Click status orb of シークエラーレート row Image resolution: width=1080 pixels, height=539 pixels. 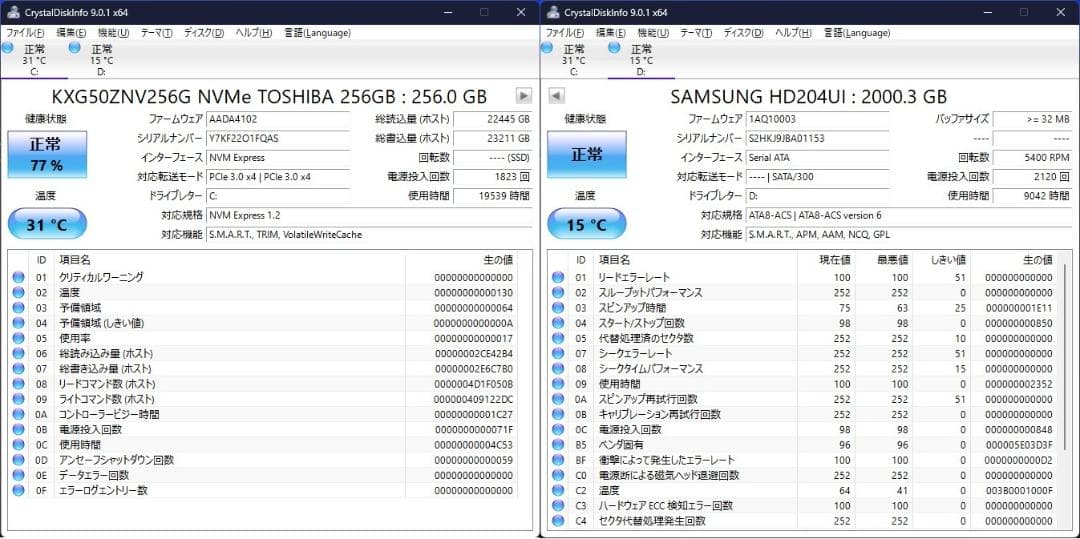[558, 353]
